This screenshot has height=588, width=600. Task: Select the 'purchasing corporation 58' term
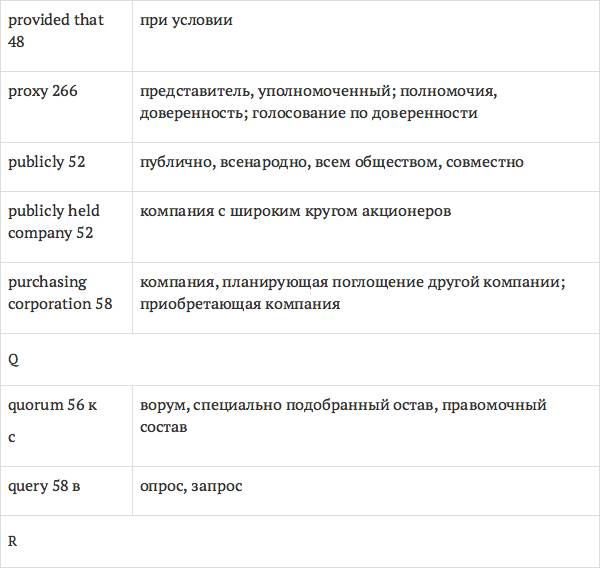coord(60,293)
